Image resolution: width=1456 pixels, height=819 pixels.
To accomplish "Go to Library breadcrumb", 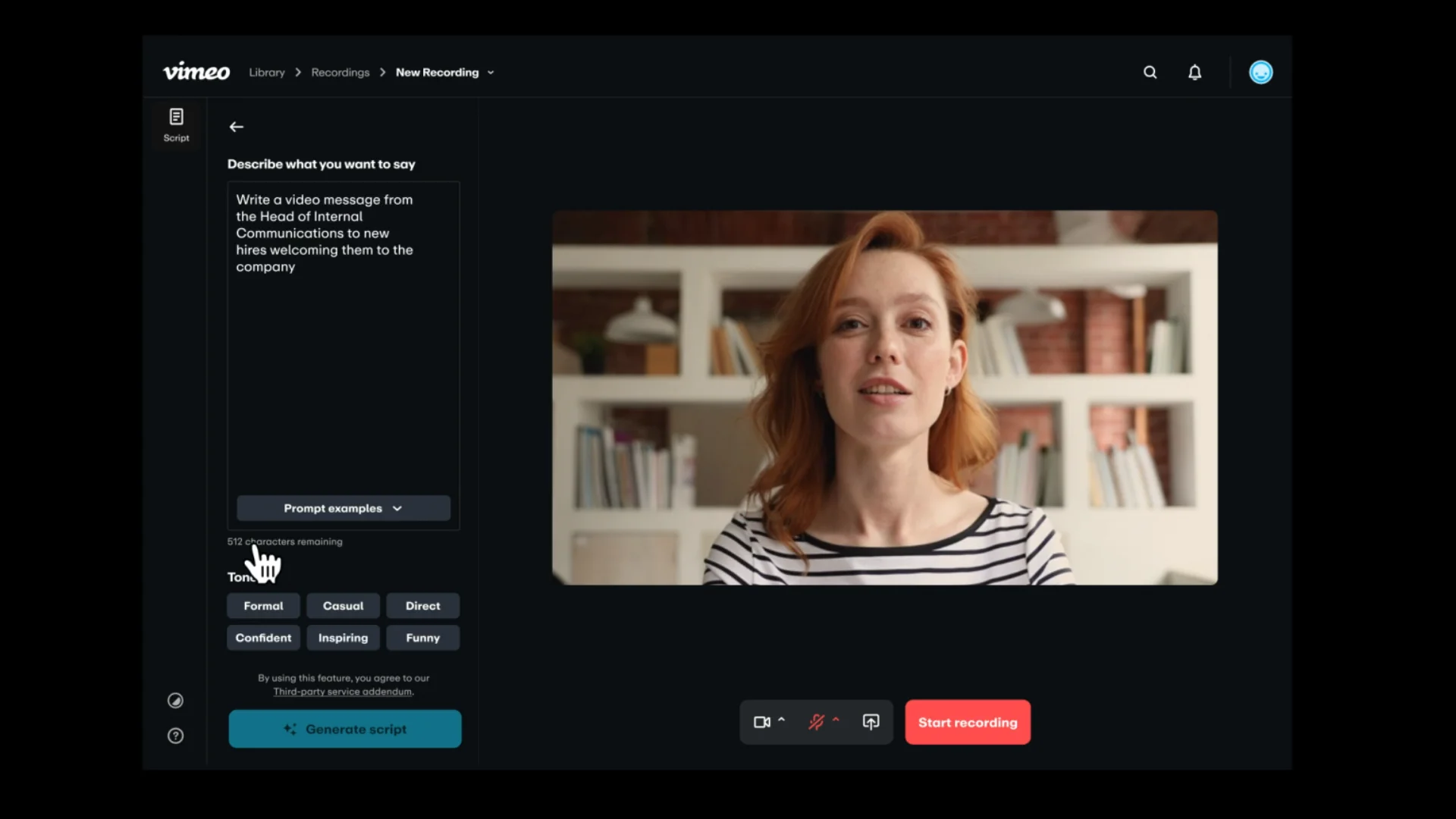I will 267,72.
